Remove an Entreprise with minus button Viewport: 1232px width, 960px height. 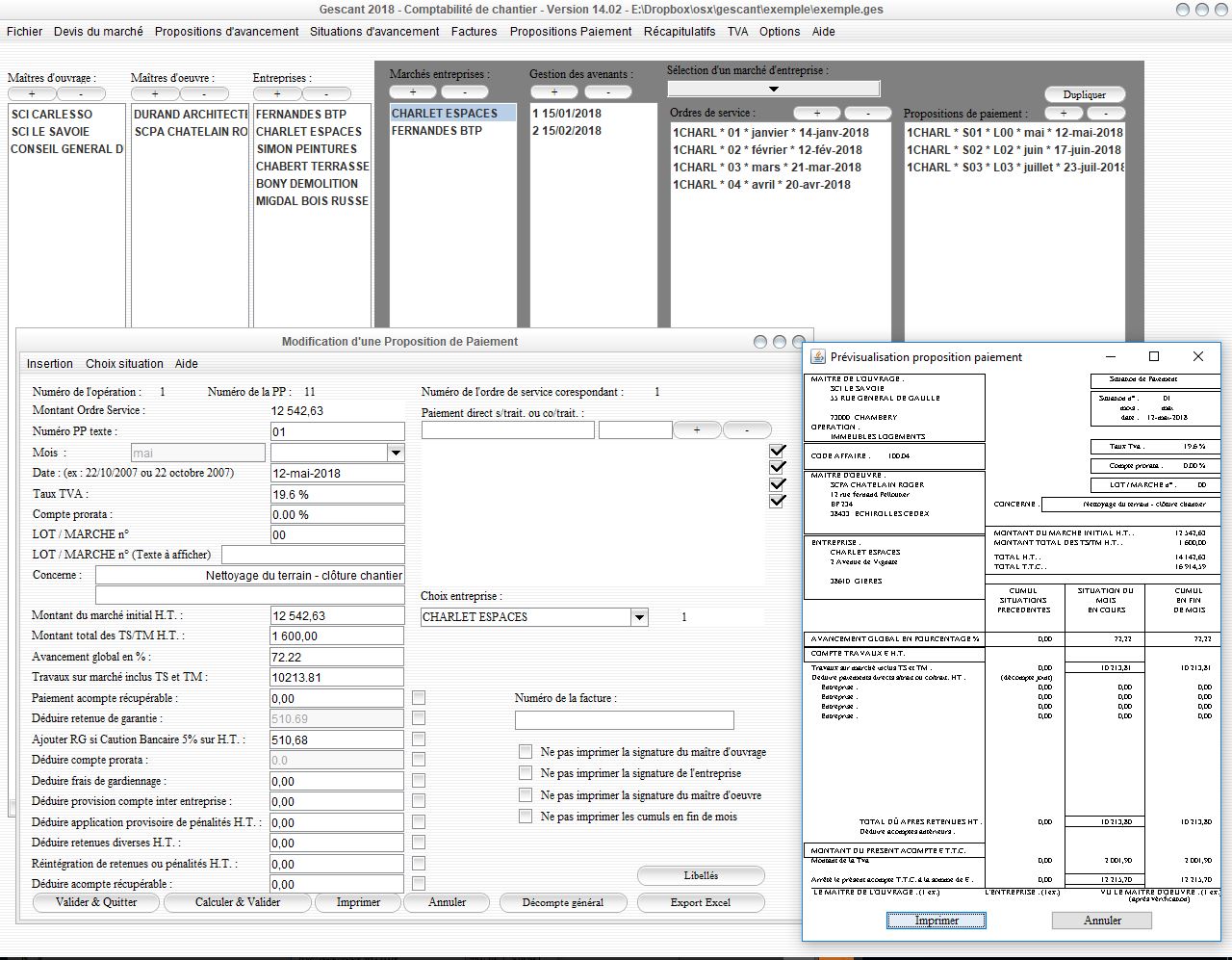click(x=326, y=94)
